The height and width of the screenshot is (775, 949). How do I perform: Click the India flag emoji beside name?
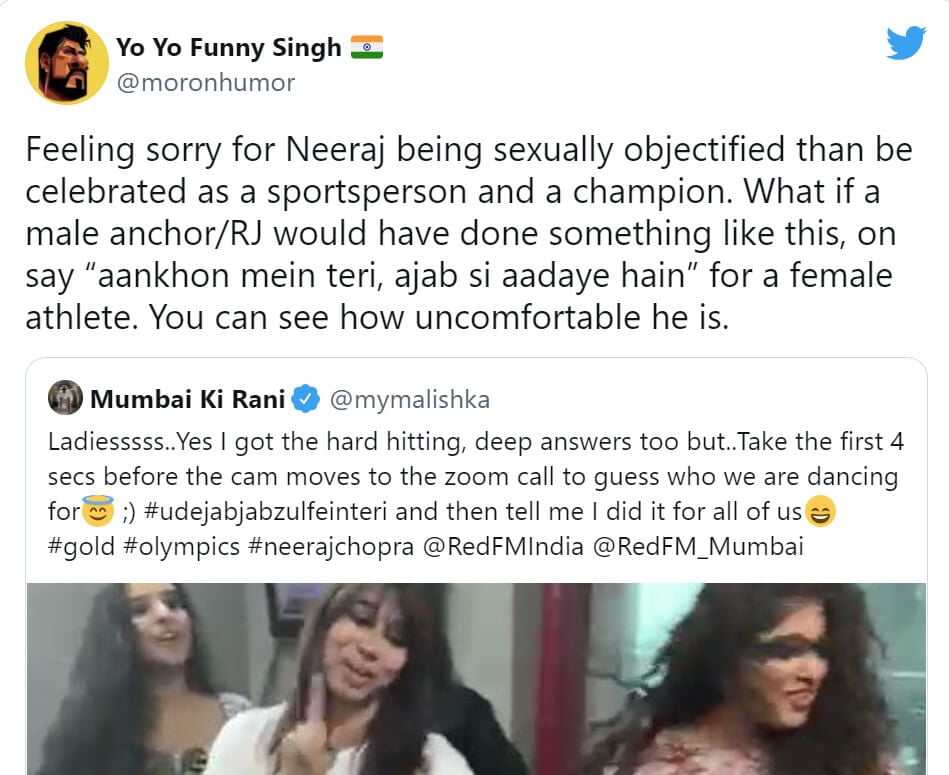[x=367, y=47]
